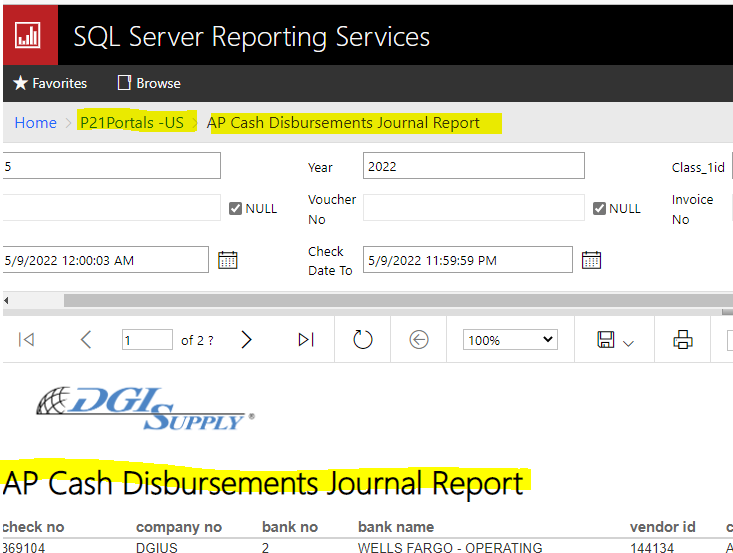Refresh the report
Image resolution: width=733 pixels, height=553 pixels.
coord(363,340)
